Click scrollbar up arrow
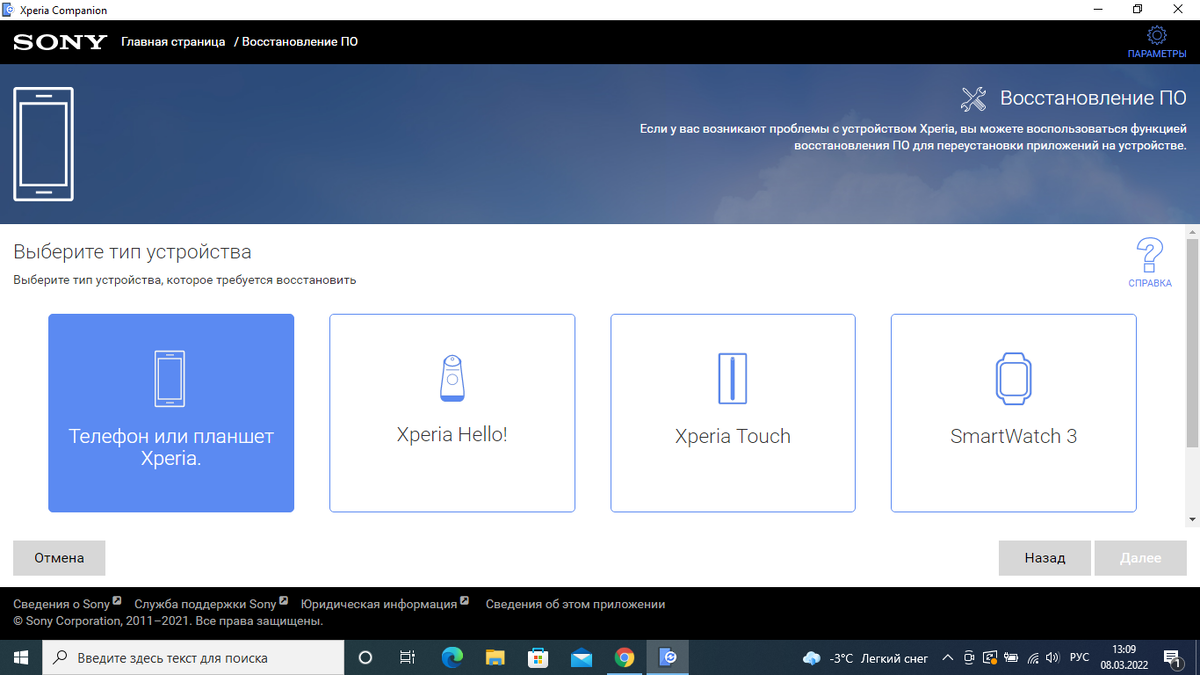Screen dimensions: 1200x675 [x=1192, y=232]
